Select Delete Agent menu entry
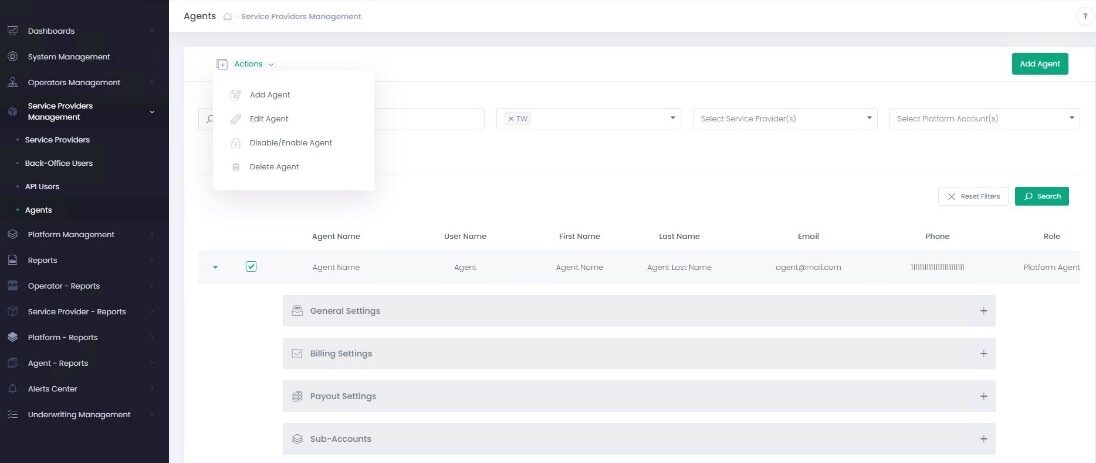Viewport: 1096px width, 463px height. click(274, 167)
